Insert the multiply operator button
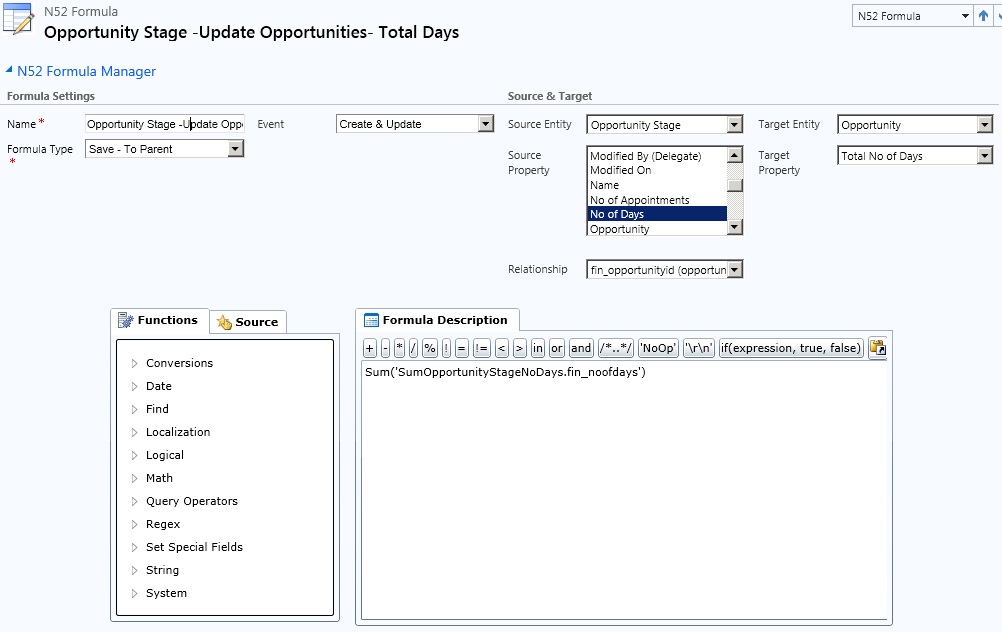This screenshot has height=632, width=1002. 399,348
